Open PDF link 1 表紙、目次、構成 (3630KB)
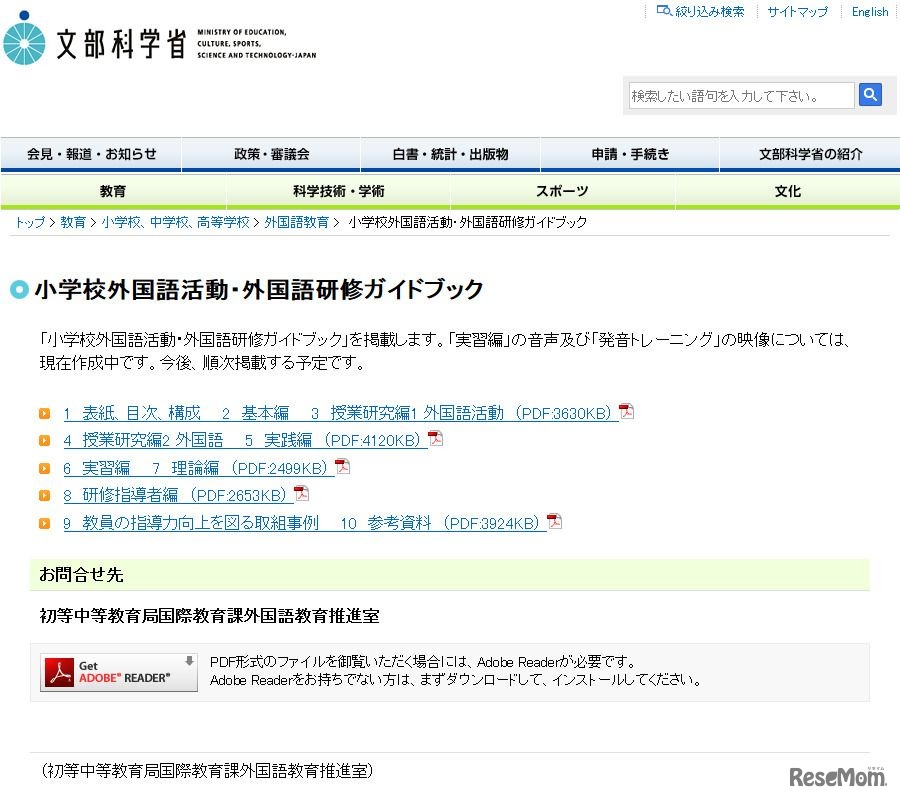900x800 pixels. pos(340,413)
